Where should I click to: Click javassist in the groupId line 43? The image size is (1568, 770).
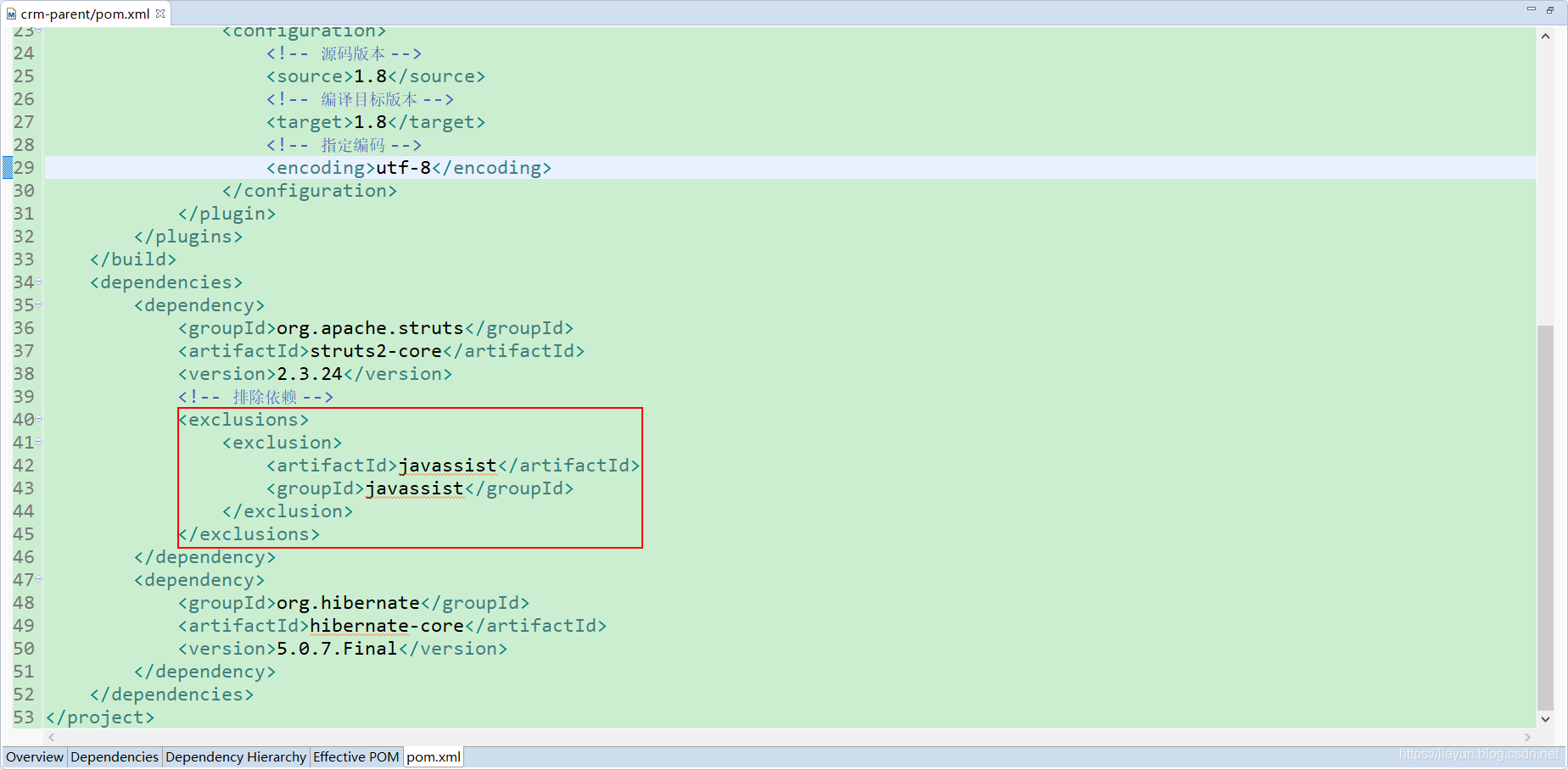click(x=414, y=488)
